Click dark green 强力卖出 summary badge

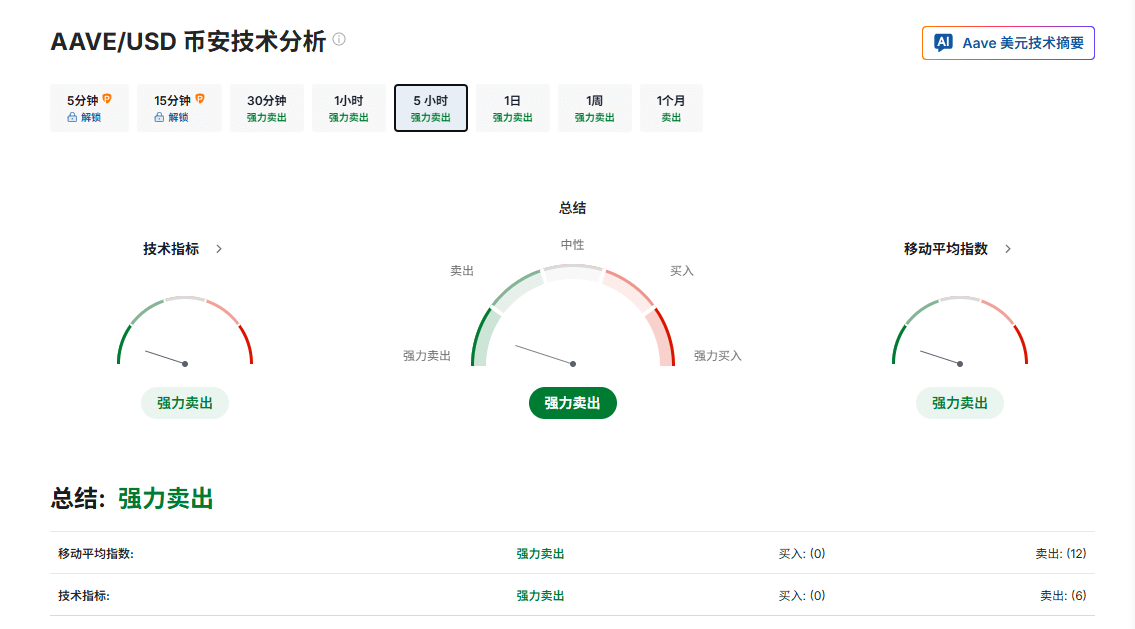click(573, 403)
